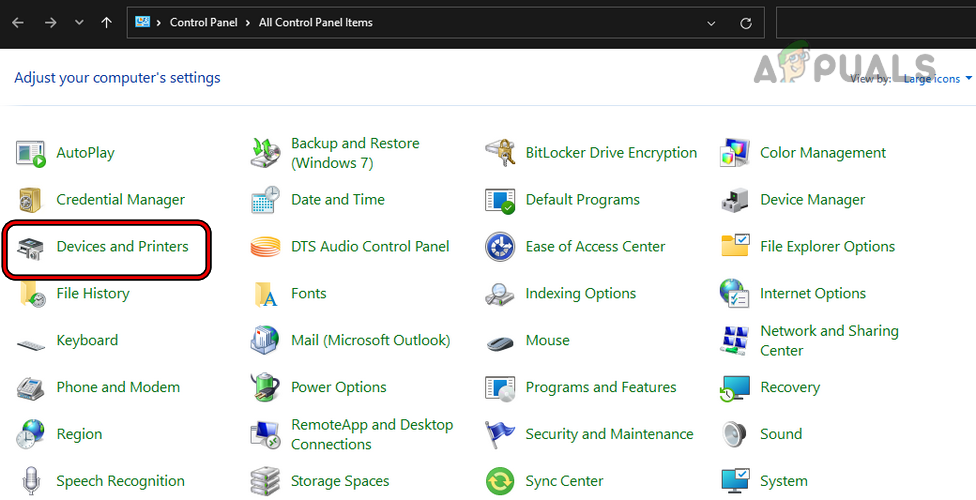Open the Sound speaker icon
The image size is (976, 500).
735,434
